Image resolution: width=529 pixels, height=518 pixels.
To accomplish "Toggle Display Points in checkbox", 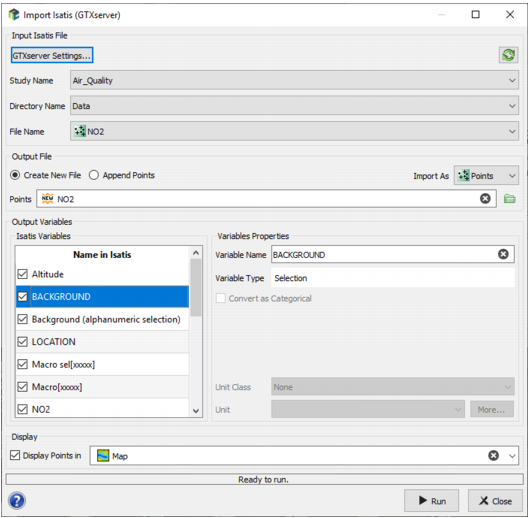I will 15,455.
